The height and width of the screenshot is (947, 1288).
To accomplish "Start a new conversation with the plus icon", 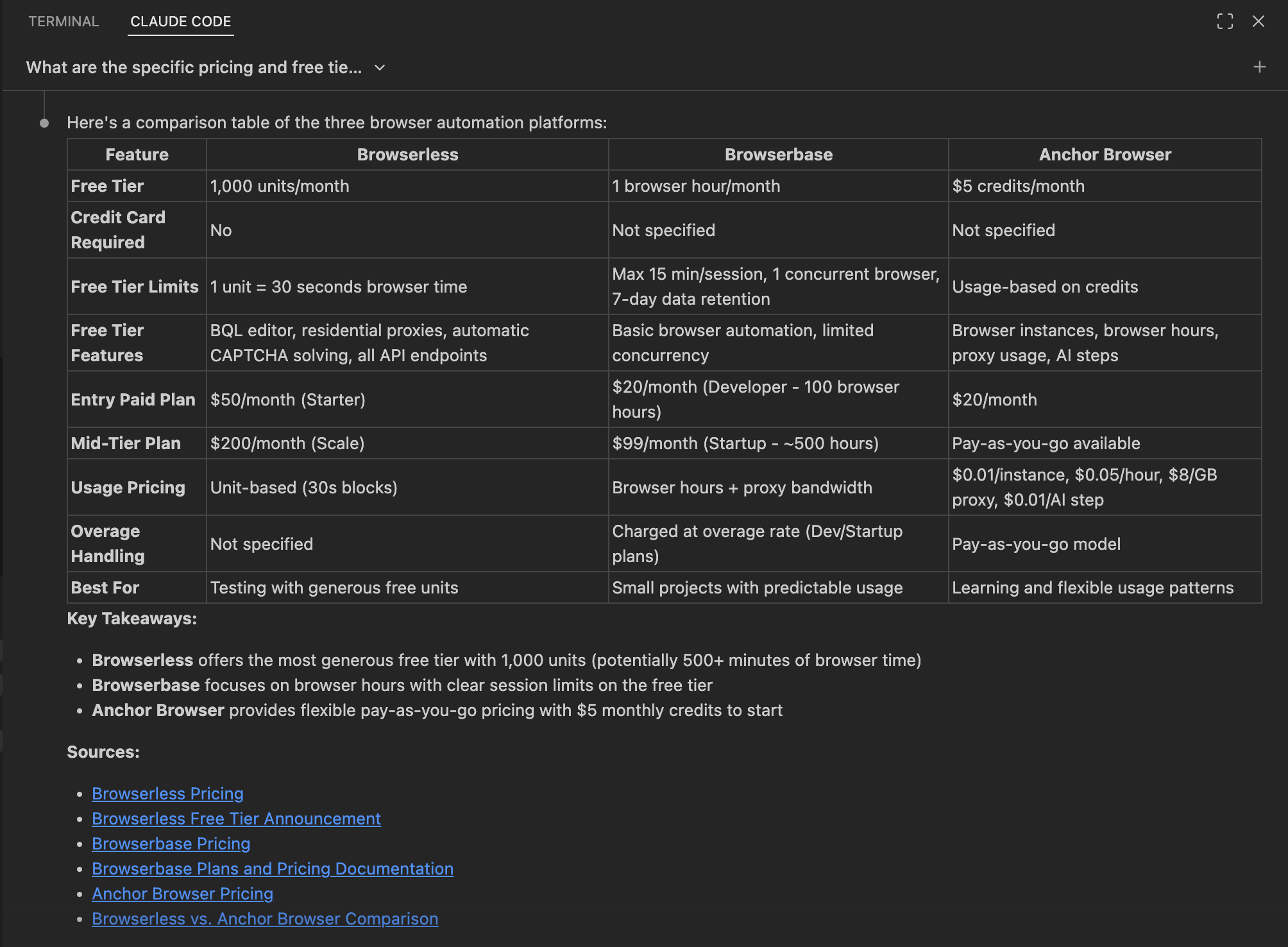I will pyautogui.click(x=1259, y=67).
